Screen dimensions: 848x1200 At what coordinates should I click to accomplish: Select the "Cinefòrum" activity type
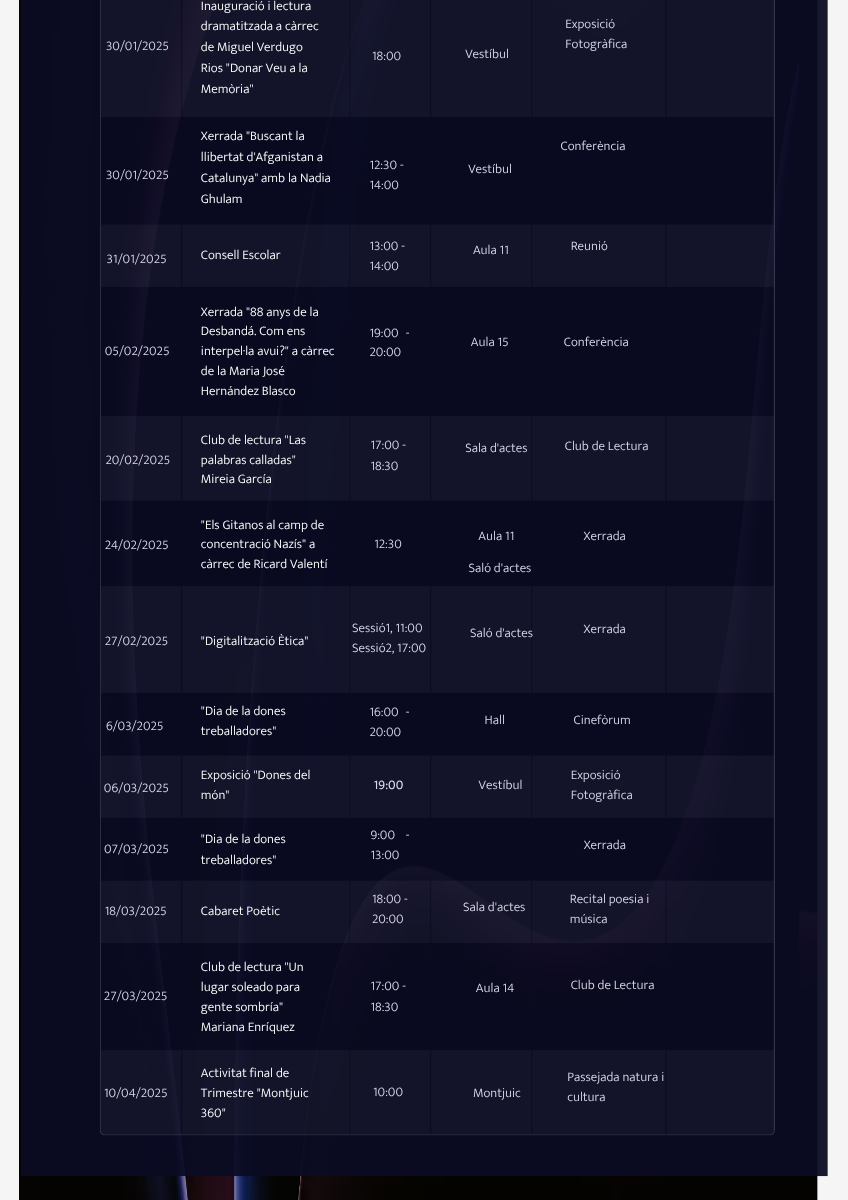click(x=601, y=720)
